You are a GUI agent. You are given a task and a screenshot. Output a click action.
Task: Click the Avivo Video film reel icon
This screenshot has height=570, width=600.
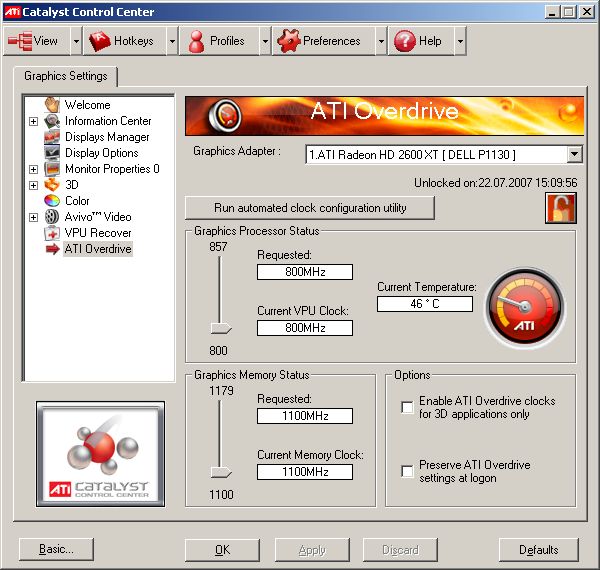coord(52,217)
